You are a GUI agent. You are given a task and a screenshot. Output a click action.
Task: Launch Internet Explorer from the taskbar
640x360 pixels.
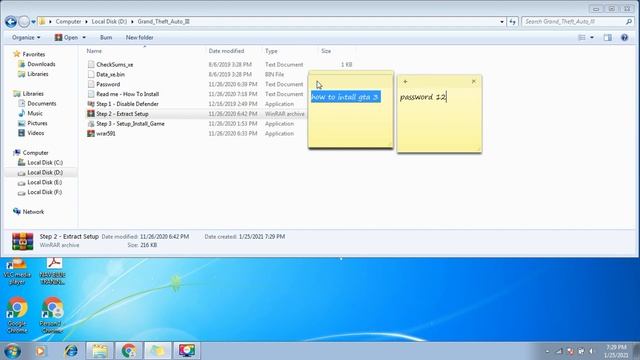point(71,351)
